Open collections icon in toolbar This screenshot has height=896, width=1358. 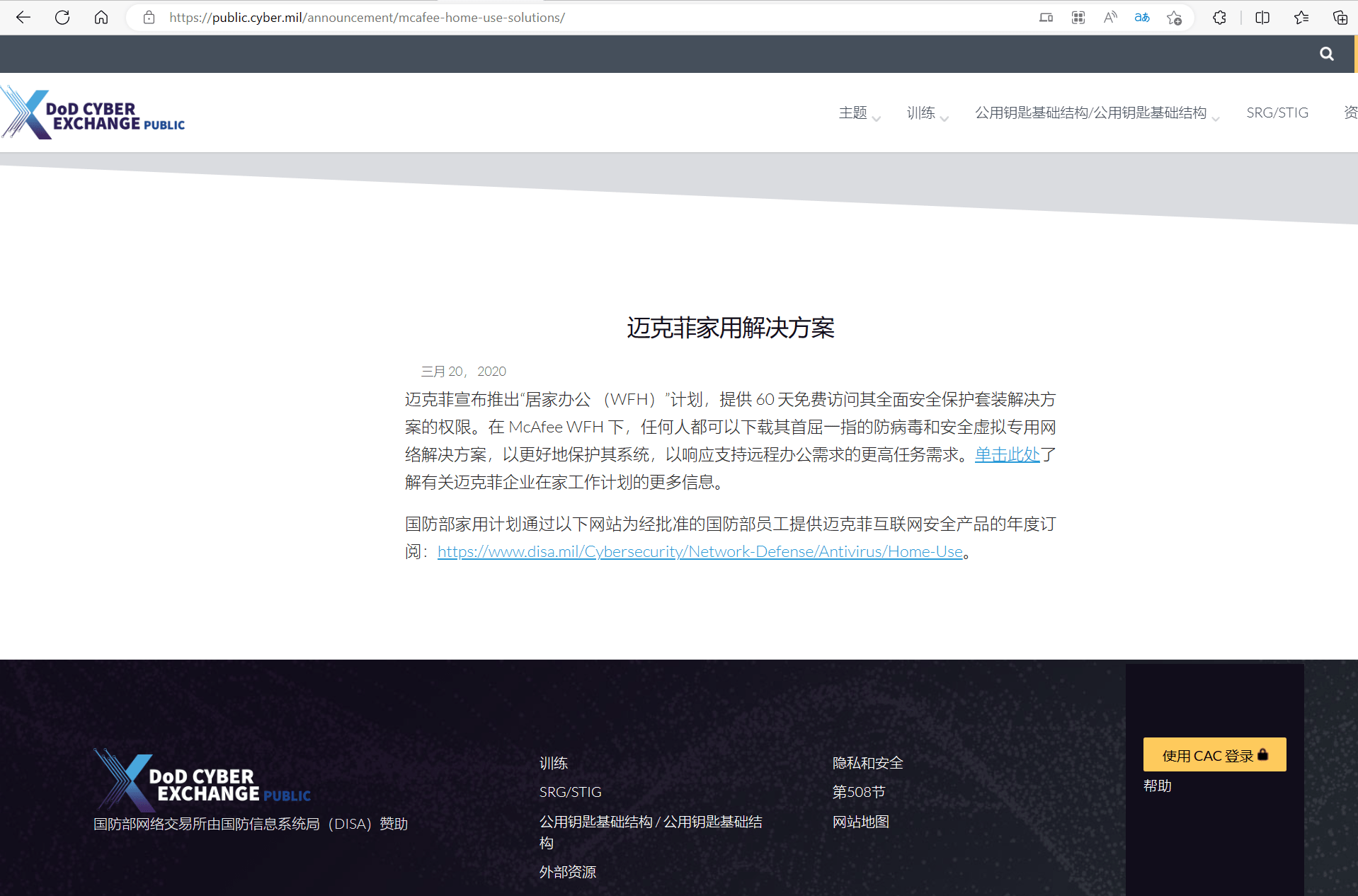point(1340,18)
